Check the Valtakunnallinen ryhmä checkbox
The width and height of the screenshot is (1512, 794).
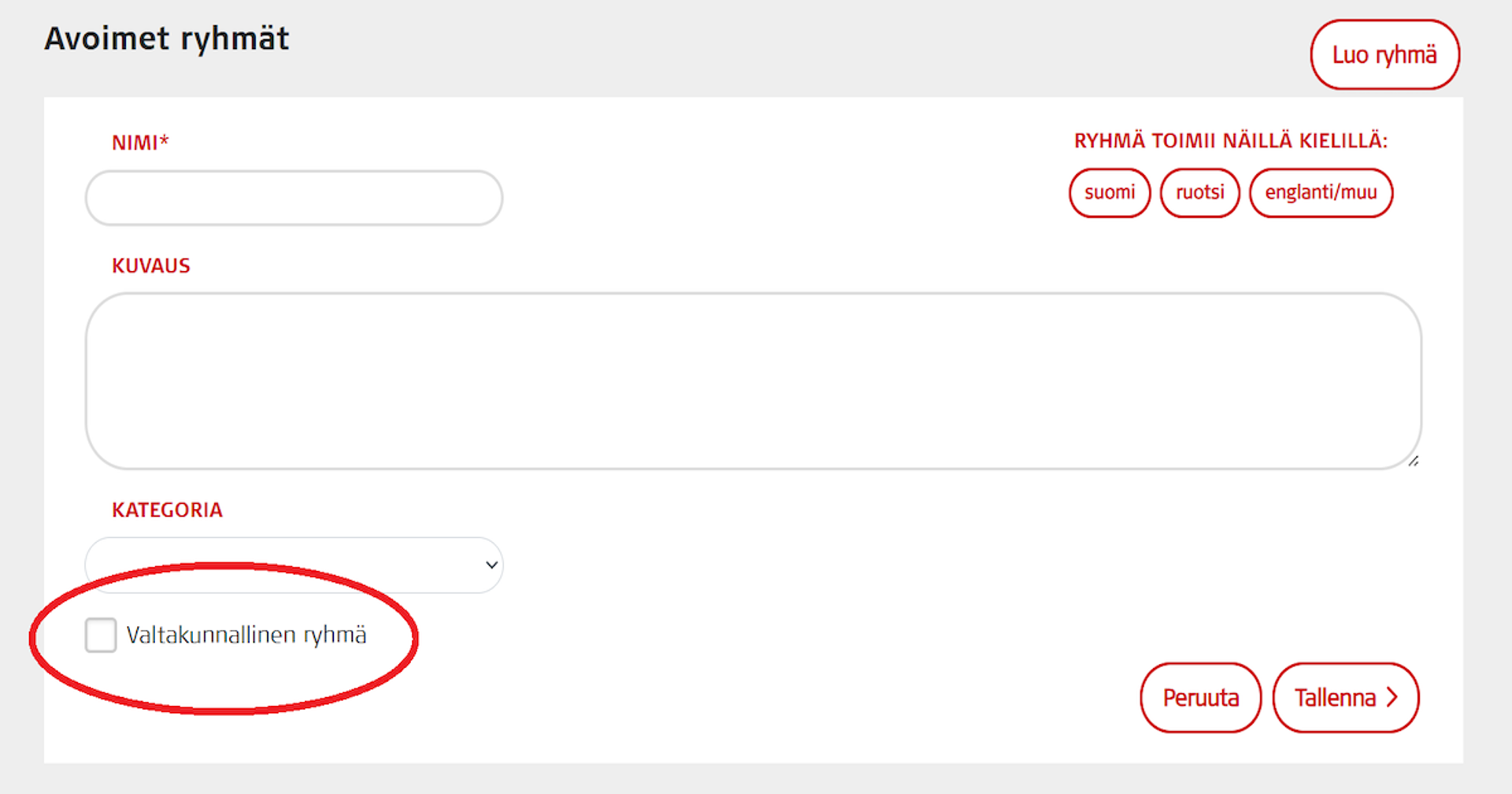(101, 635)
